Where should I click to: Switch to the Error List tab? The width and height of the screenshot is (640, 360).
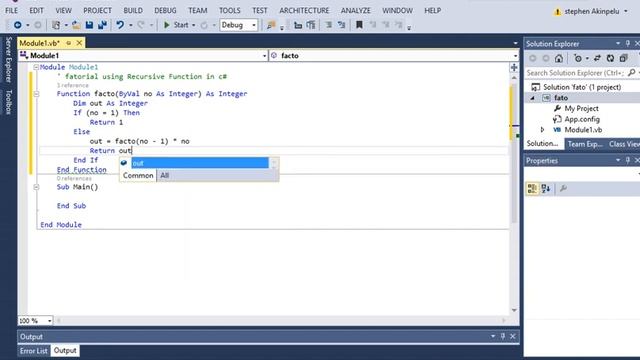33,351
